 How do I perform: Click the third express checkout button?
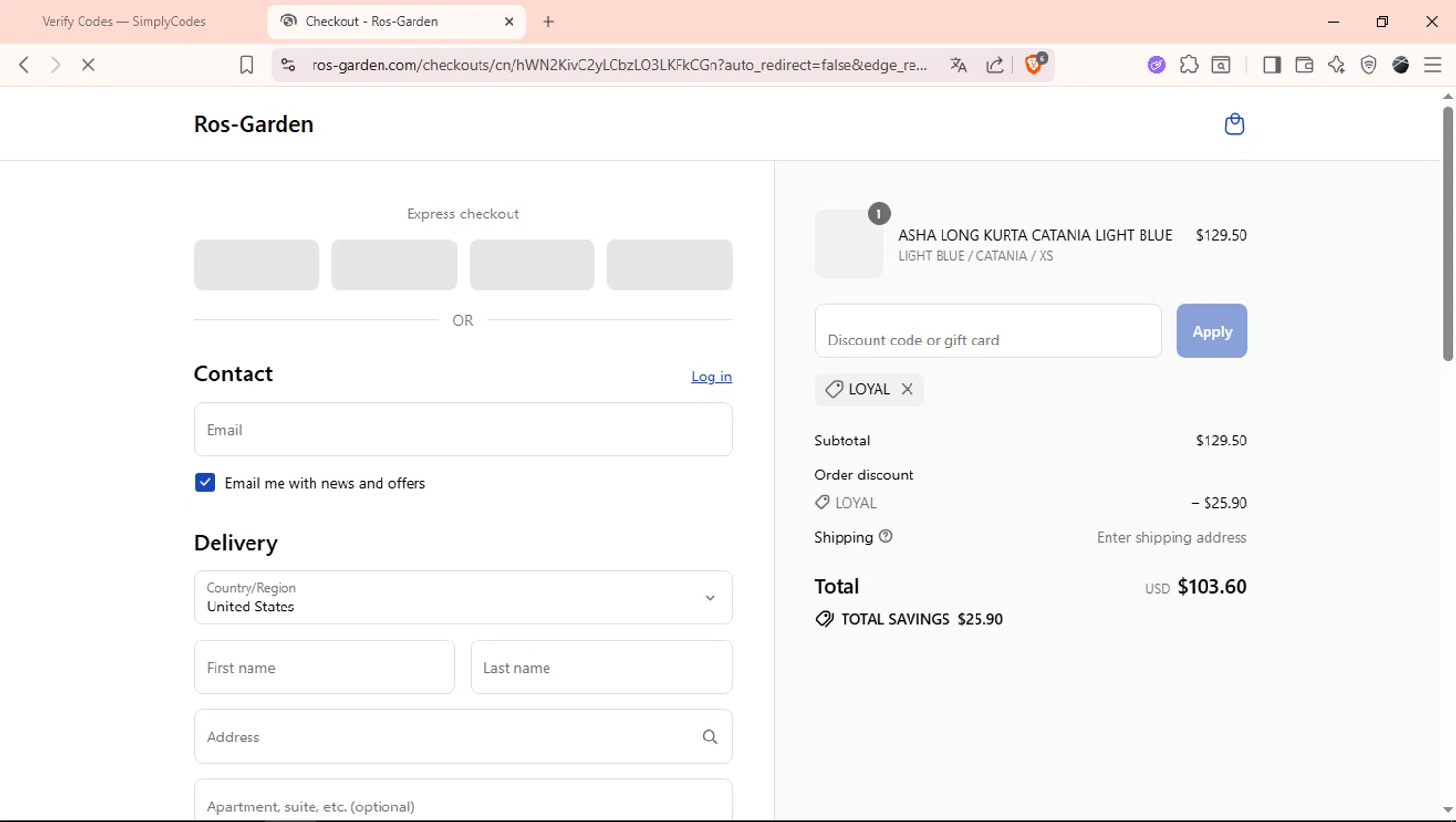pos(532,265)
